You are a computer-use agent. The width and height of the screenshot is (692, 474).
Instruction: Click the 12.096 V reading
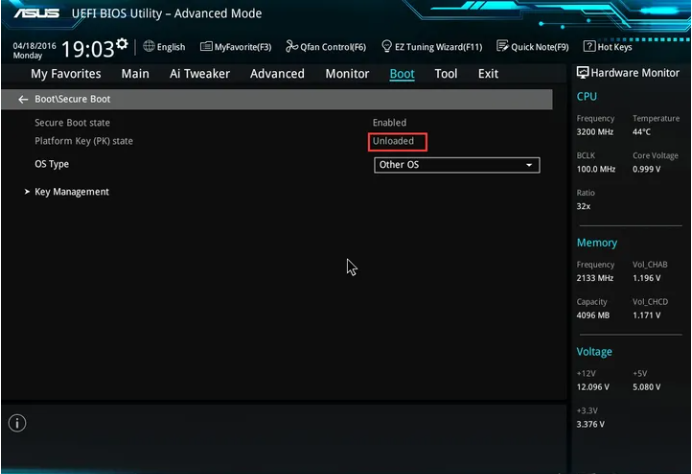(x=593, y=387)
